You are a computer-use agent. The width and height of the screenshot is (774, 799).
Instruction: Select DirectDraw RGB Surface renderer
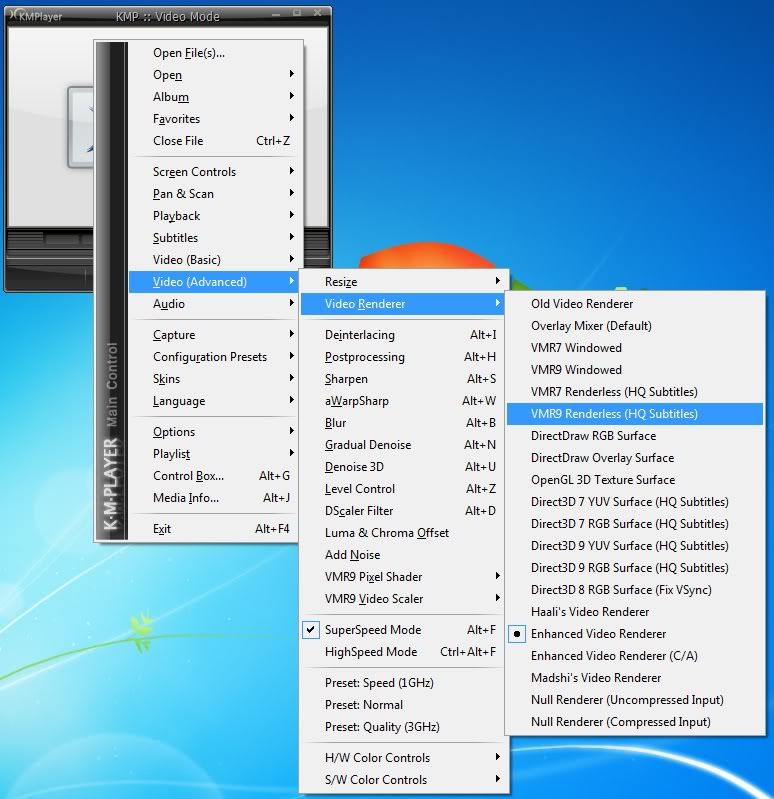[635, 436]
